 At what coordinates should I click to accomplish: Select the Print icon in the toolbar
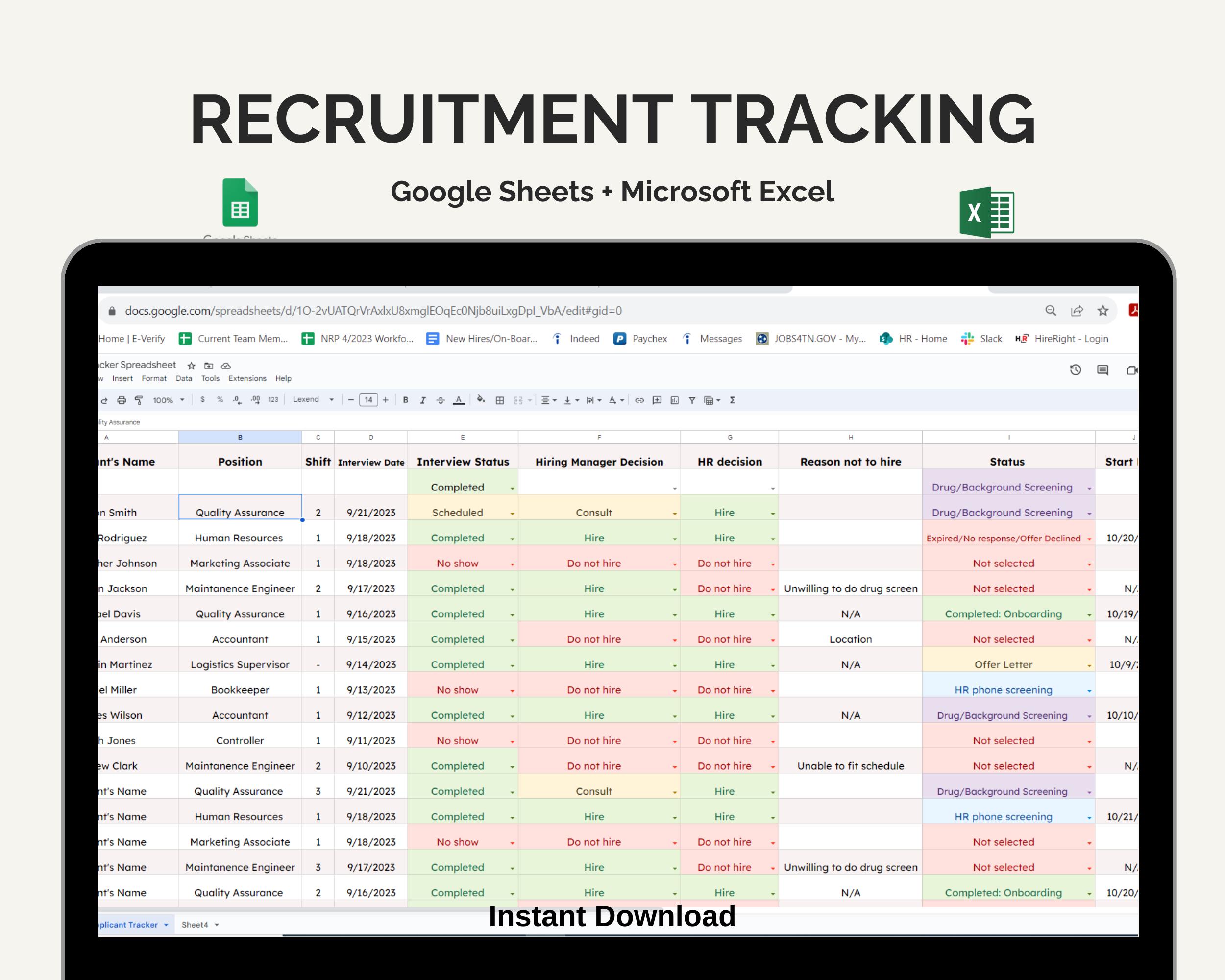(121, 400)
